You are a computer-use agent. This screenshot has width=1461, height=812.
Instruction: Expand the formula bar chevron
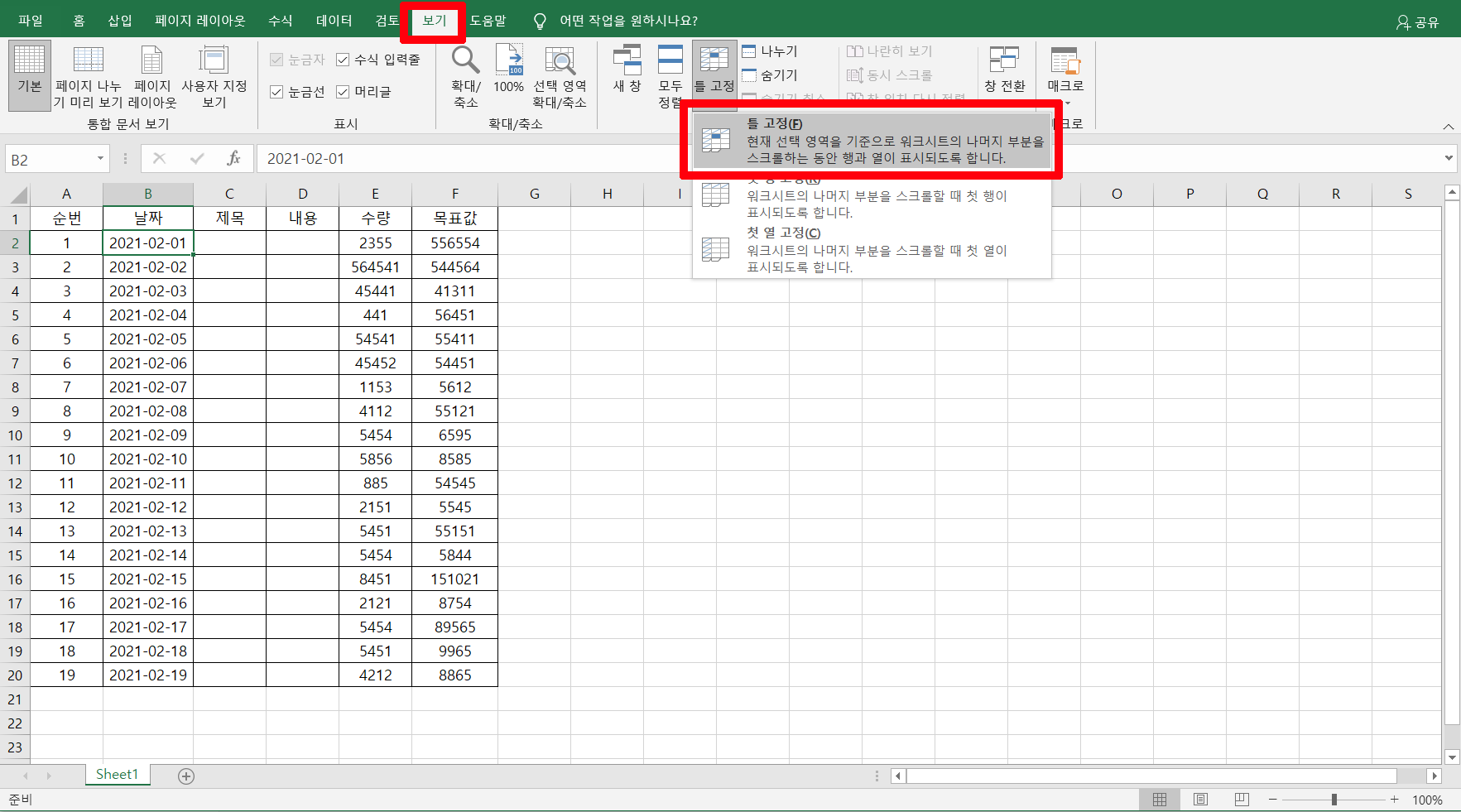point(1449,158)
